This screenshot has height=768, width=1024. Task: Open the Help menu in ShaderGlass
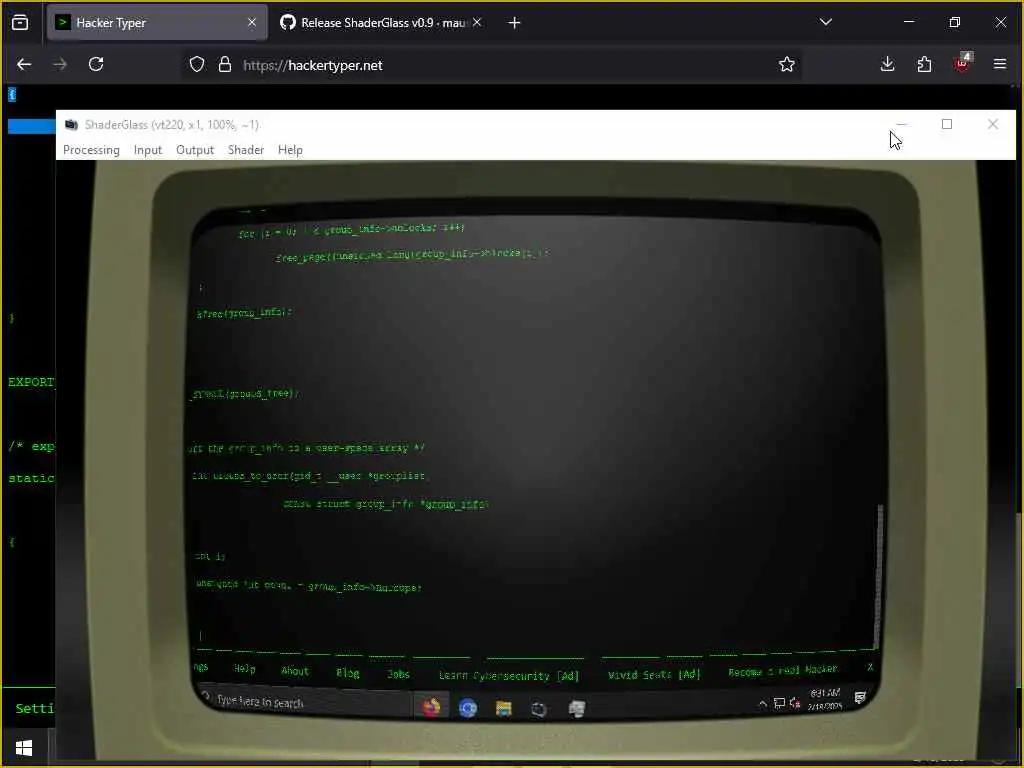[290, 150]
